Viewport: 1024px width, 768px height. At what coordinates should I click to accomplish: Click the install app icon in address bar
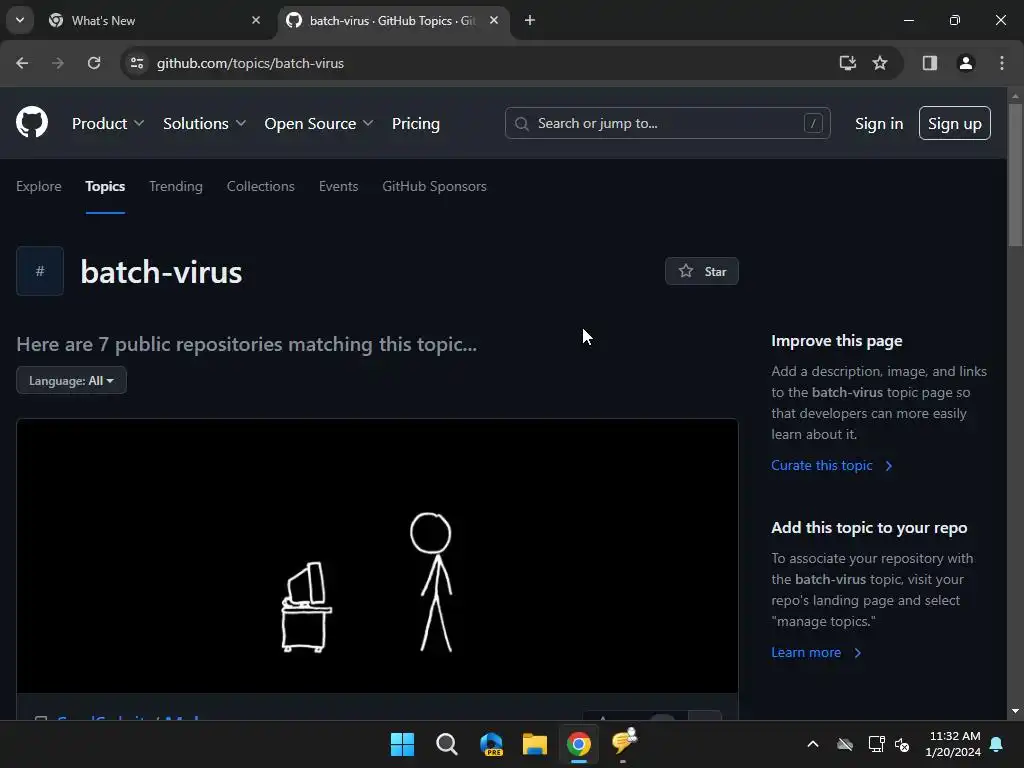(847, 63)
